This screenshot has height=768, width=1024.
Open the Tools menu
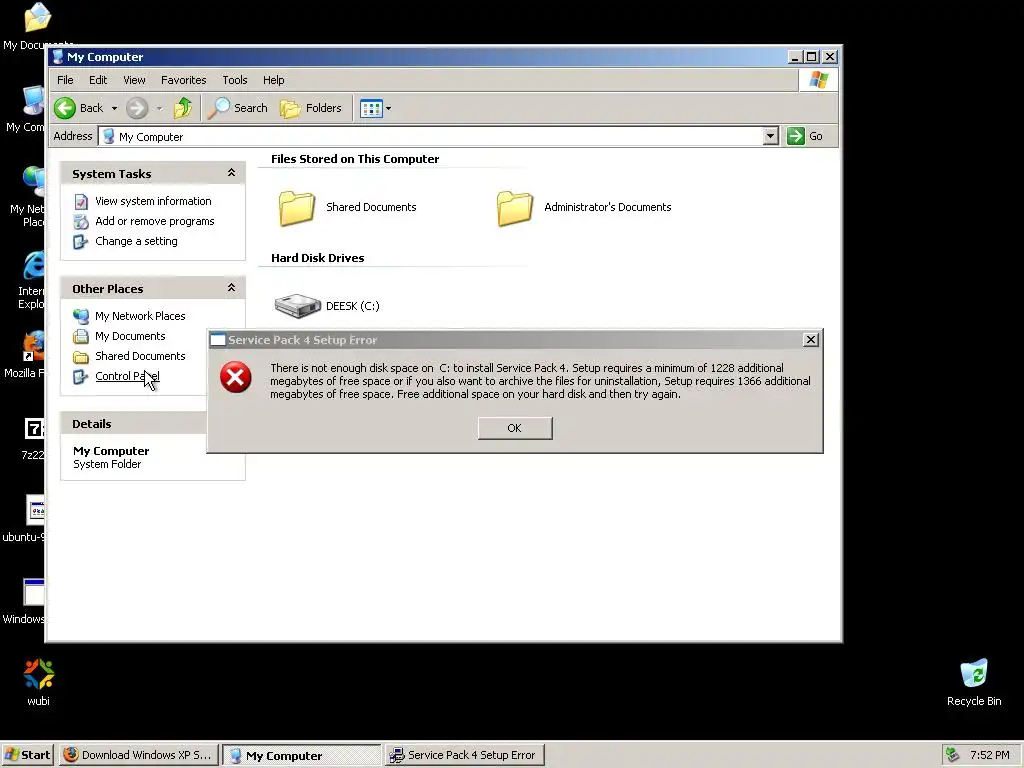234,80
